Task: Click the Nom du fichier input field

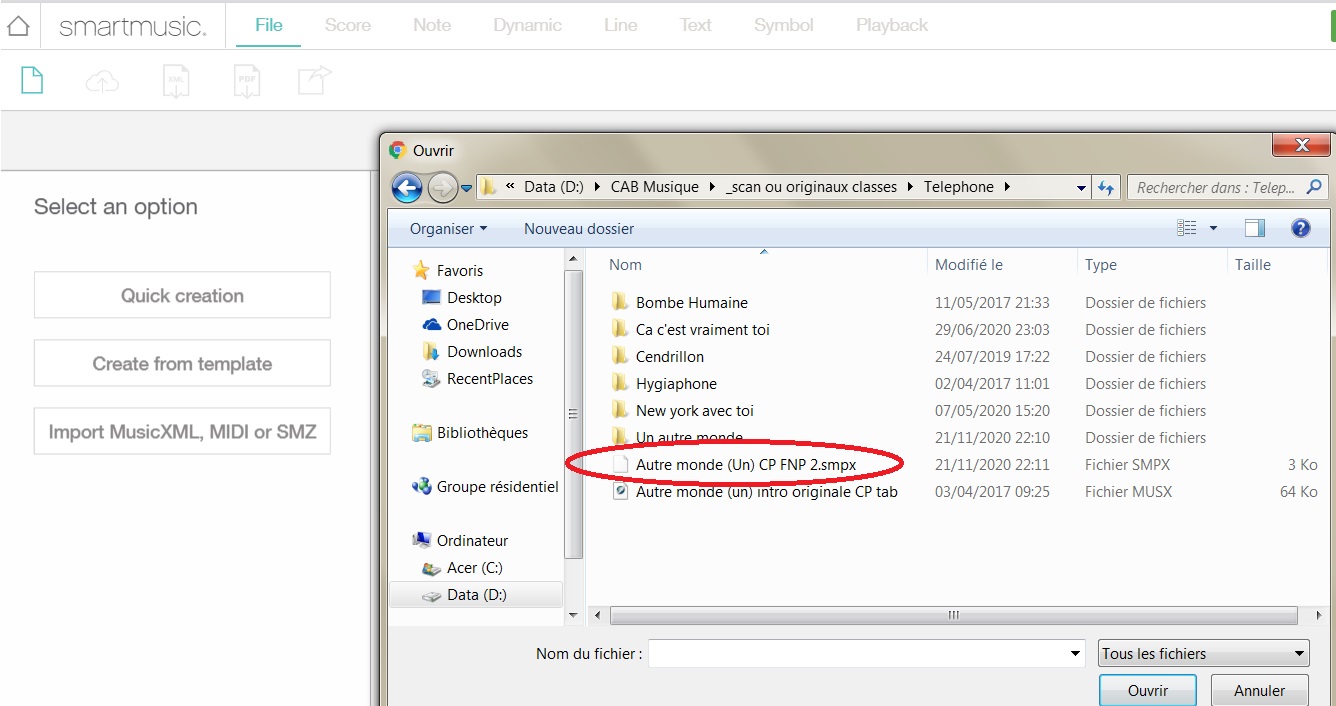Action: [860, 654]
